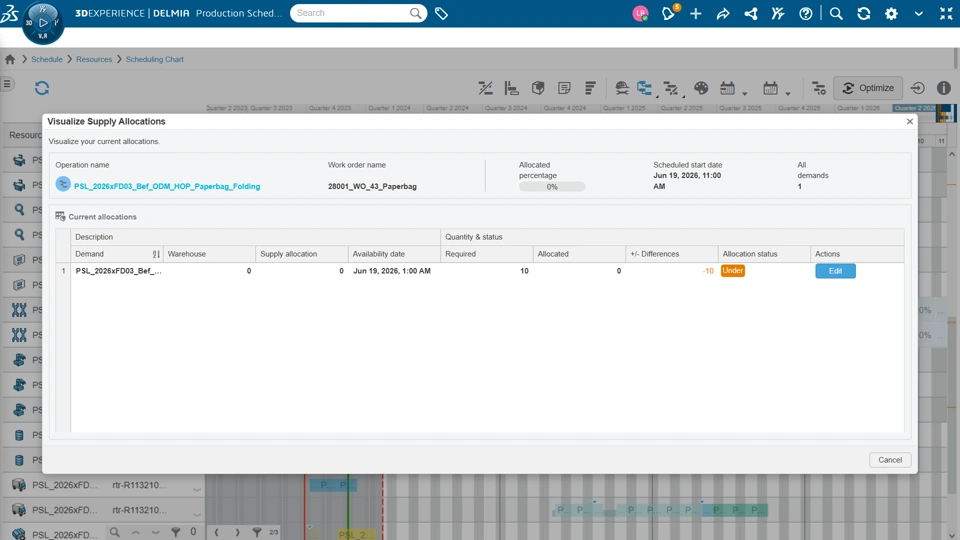Viewport: 960px width, 540px height.
Task: Click the tools icon in the top bar
Action: tap(778, 13)
